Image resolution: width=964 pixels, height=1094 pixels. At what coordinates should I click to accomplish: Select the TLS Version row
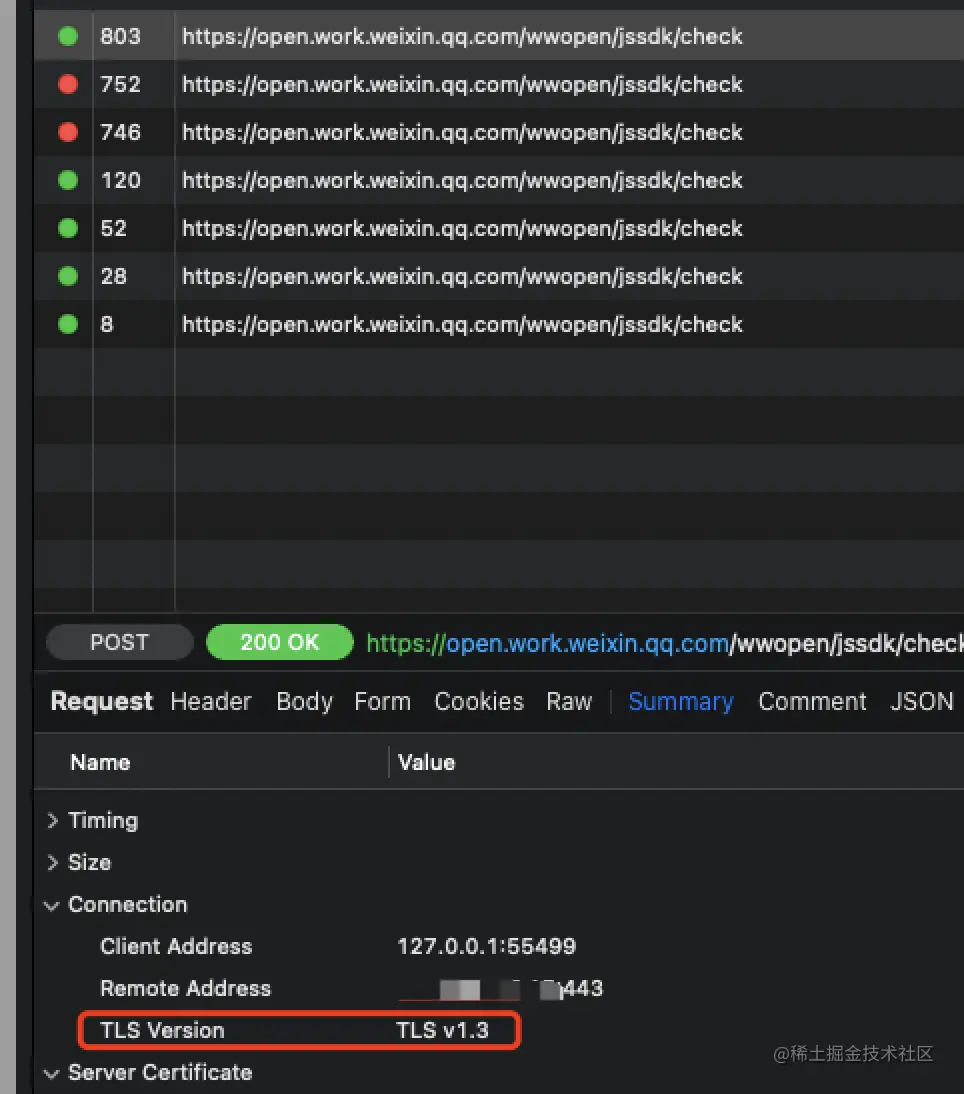click(x=499, y=1031)
